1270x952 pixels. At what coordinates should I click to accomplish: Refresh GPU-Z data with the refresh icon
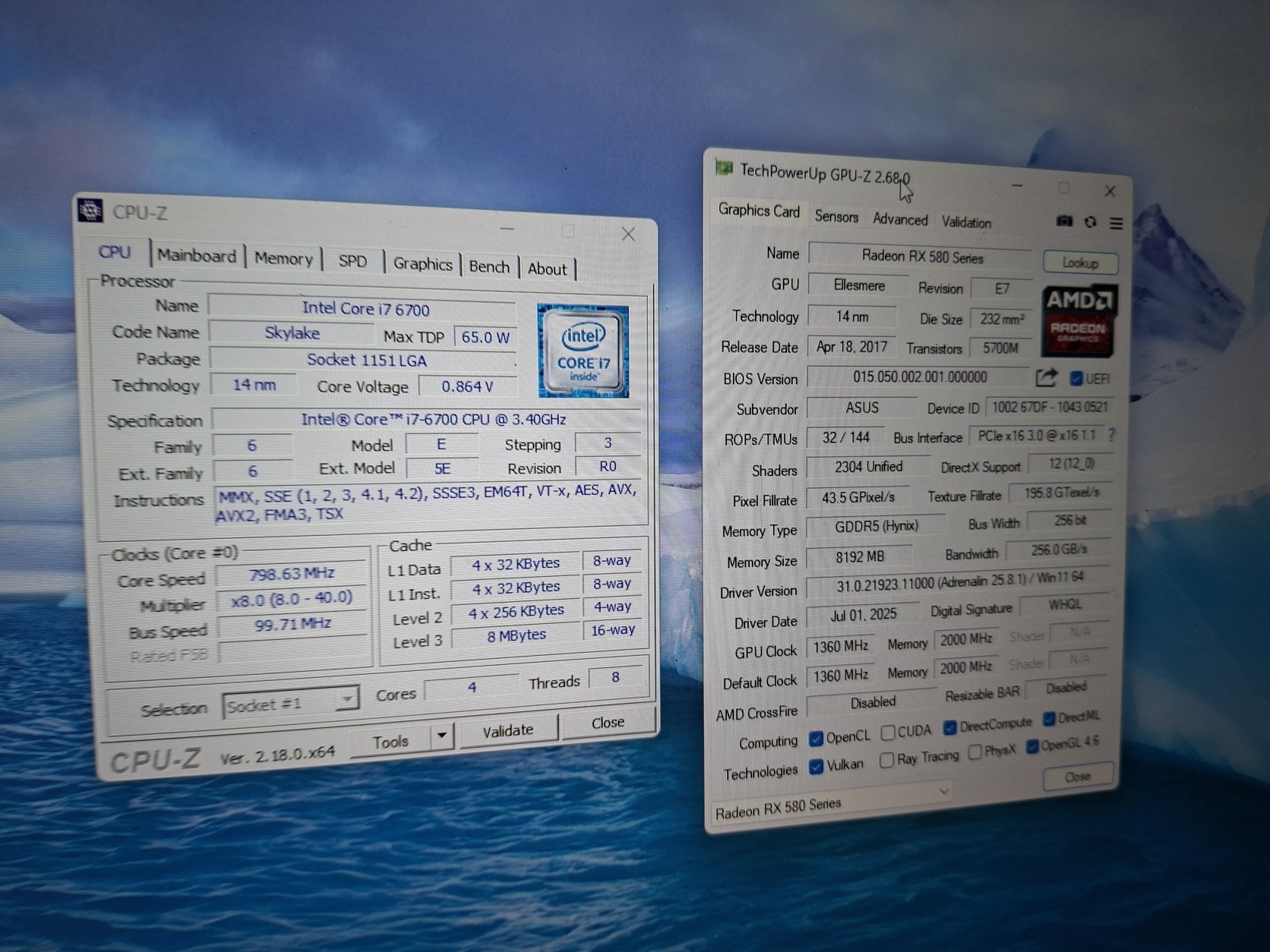tap(1090, 222)
